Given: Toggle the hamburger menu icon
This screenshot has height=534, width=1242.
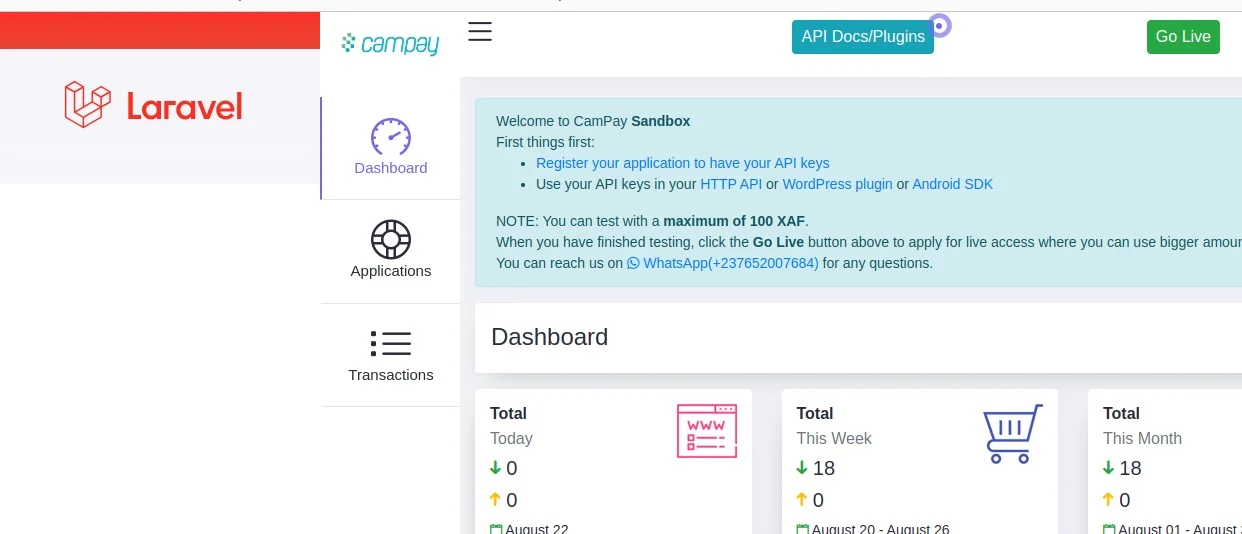Looking at the screenshot, I should (480, 32).
